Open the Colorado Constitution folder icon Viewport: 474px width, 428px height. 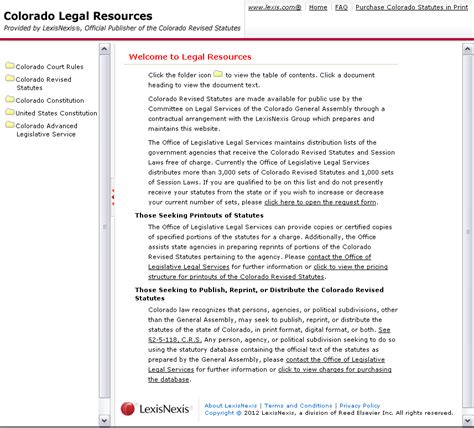click(x=10, y=99)
